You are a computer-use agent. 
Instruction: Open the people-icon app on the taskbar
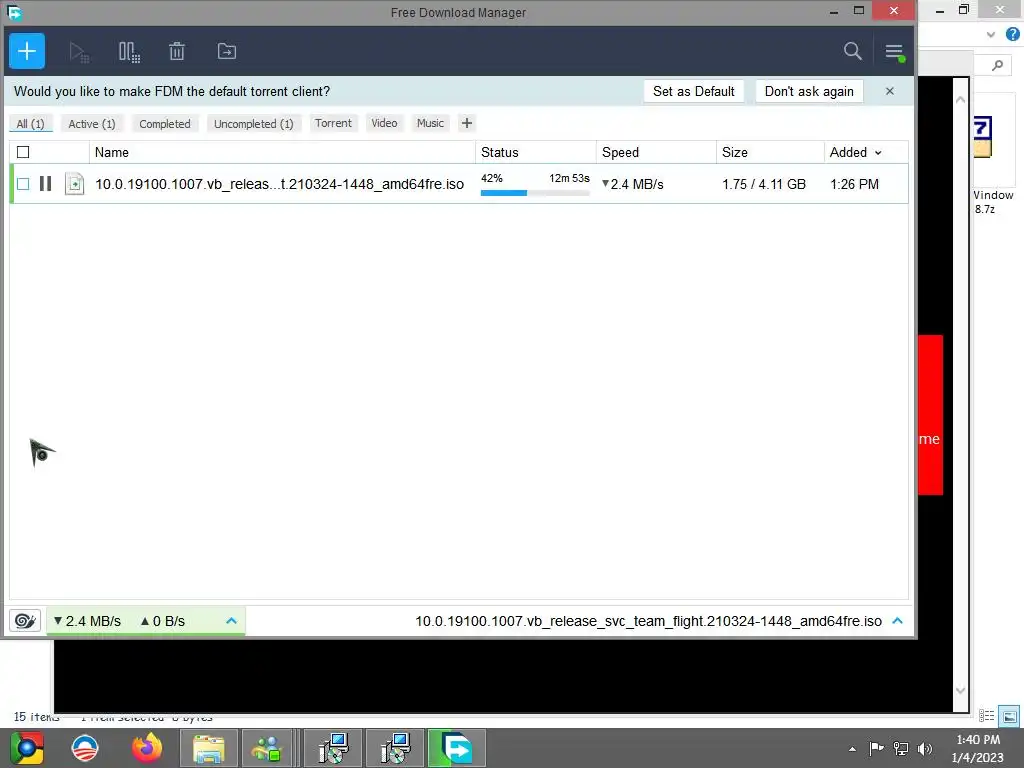[267, 748]
